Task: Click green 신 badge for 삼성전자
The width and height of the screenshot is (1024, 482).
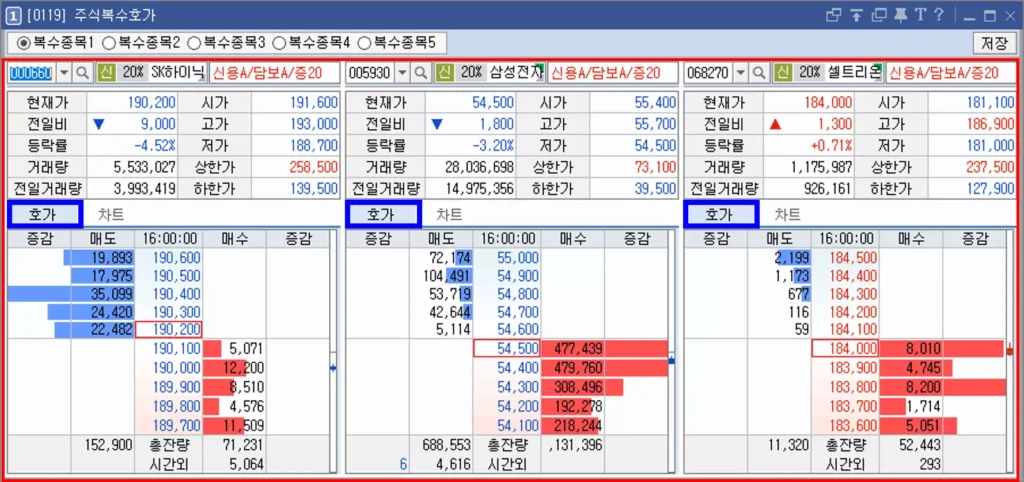Action: coord(445,72)
